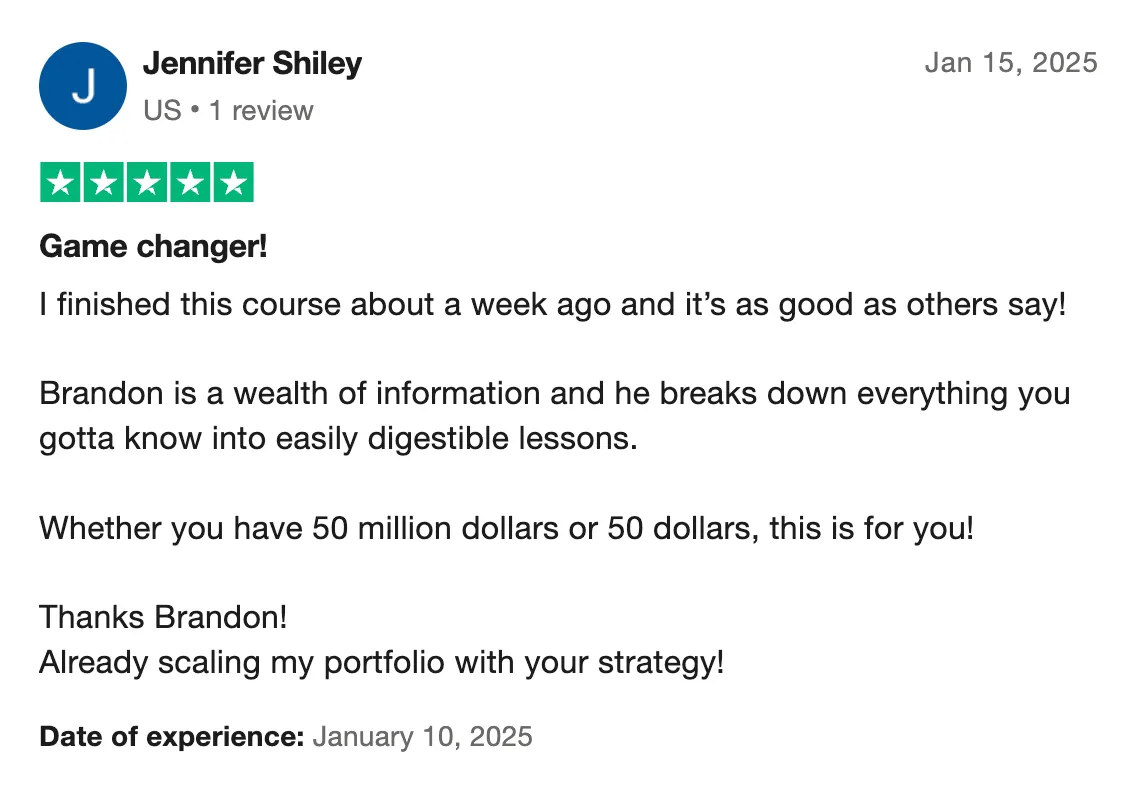Click the January 10, 2025 experience date
Screen dimensions: 1138x792
click(422, 737)
